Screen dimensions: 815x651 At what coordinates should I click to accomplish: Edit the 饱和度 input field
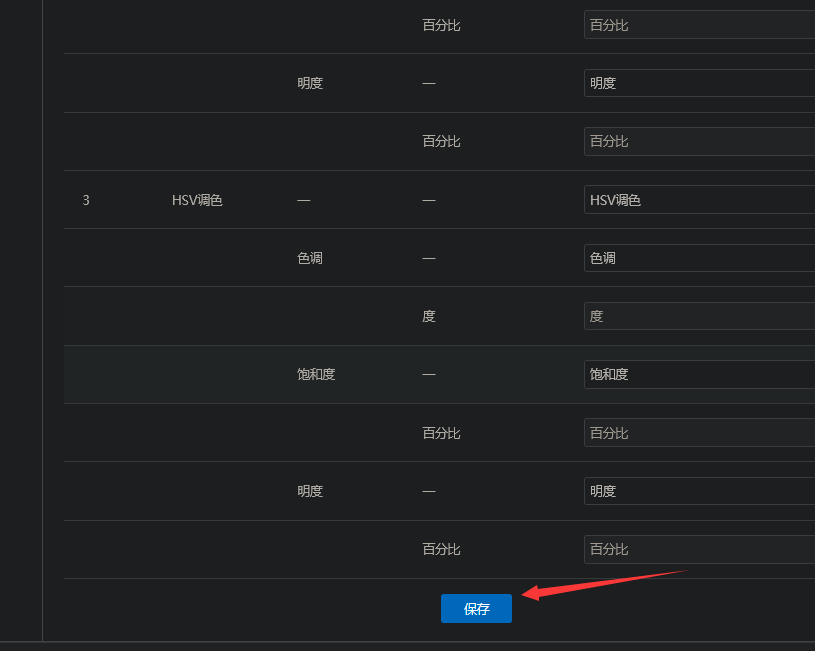click(700, 374)
